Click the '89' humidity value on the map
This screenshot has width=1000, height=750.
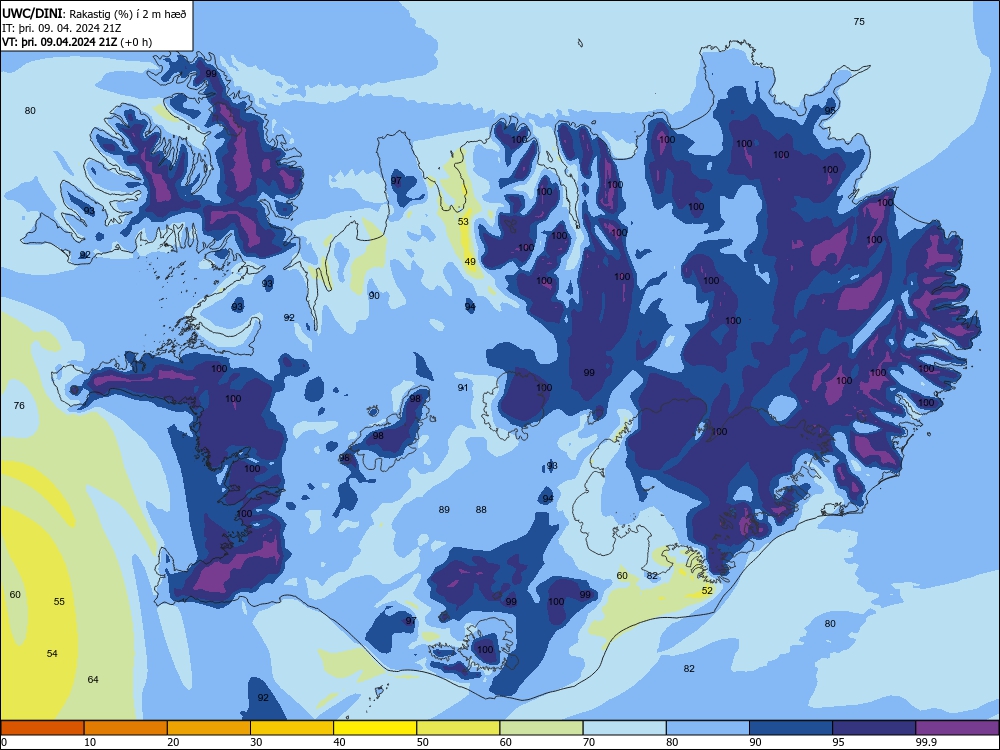444,510
